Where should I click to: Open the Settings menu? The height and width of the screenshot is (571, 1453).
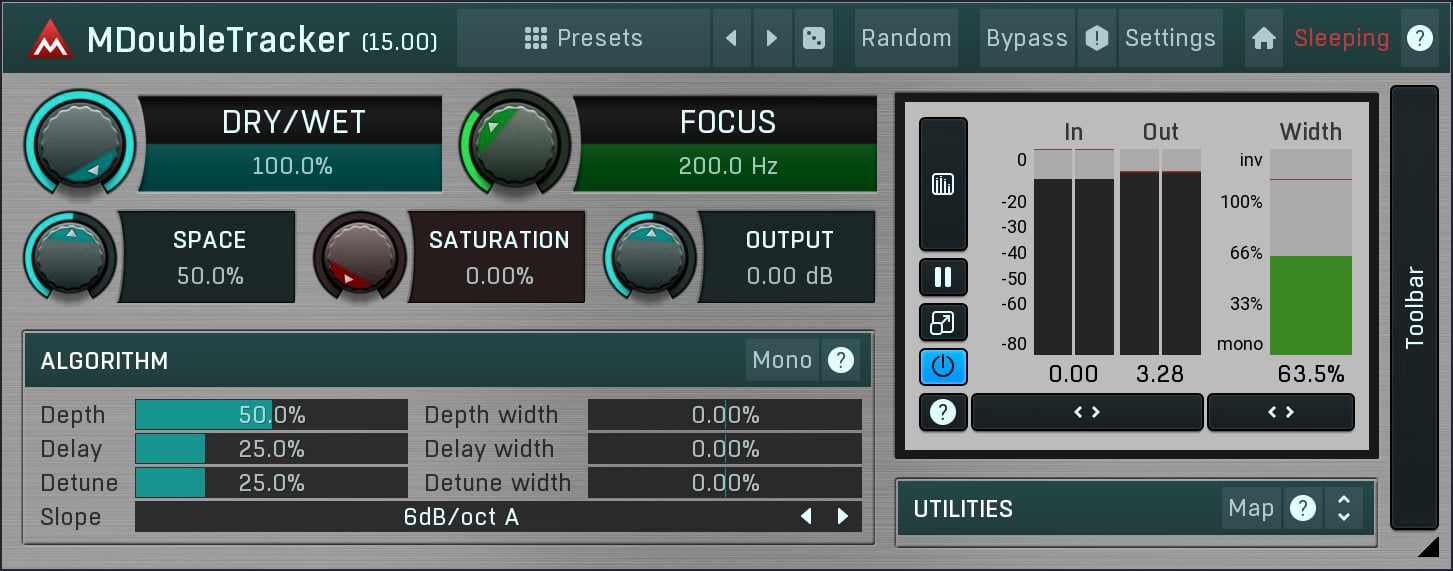(x=1170, y=39)
